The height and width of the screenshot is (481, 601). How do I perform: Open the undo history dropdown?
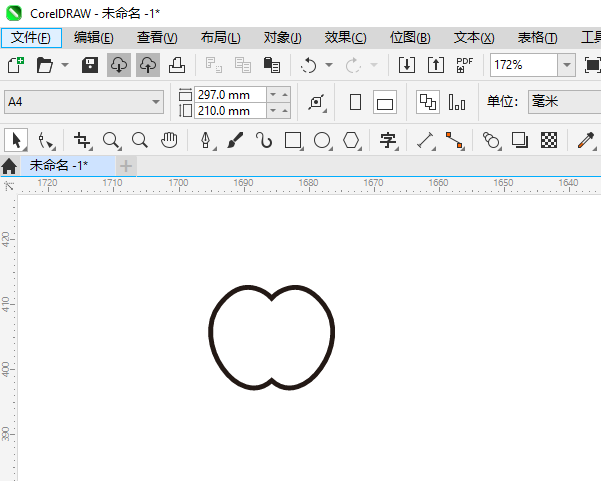[x=329, y=65]
